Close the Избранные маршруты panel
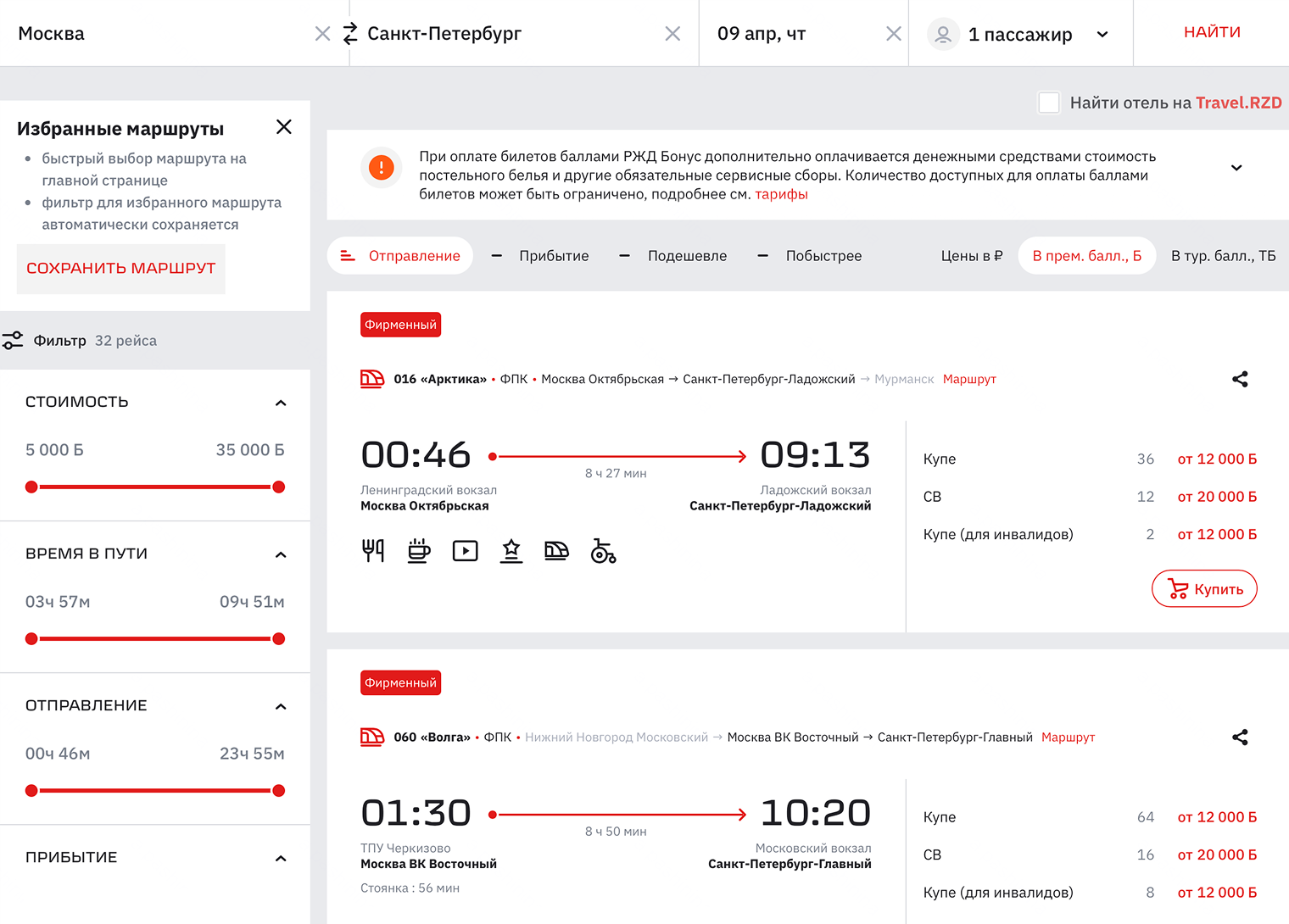This screenshot has height=924, width=1289. click(x=284, y=127)
